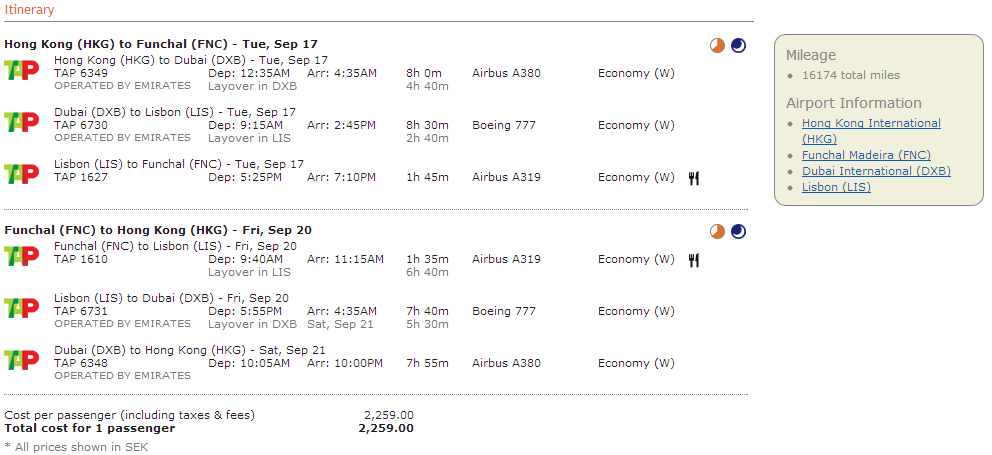
Task: Click the meal icon for flight TAP 1610
Action: [694, 260]
